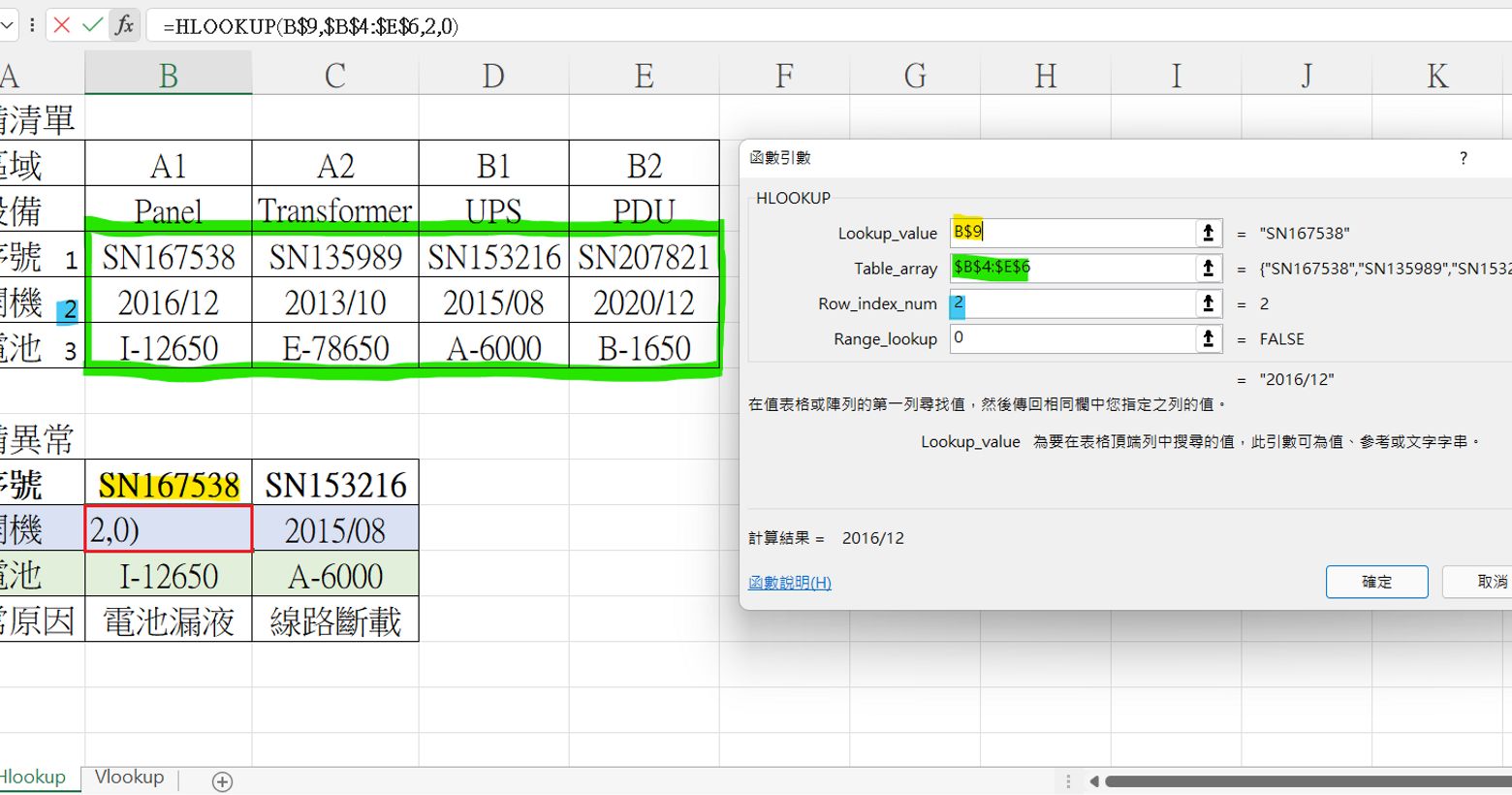Open the 函數說明(H) help link

click(789, 583)
